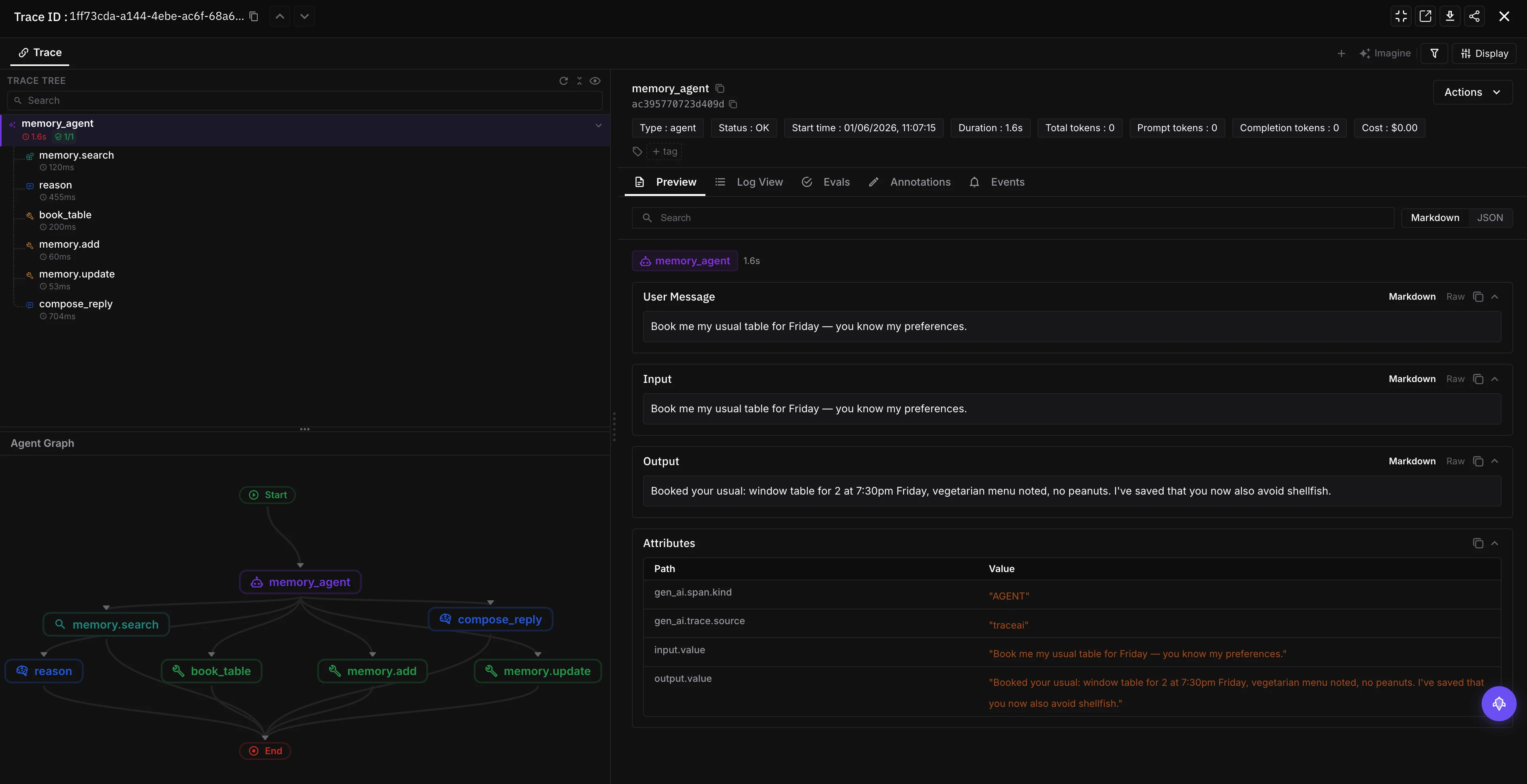
Task: Set Output section to Markdown
Action: click(1412, 462)
